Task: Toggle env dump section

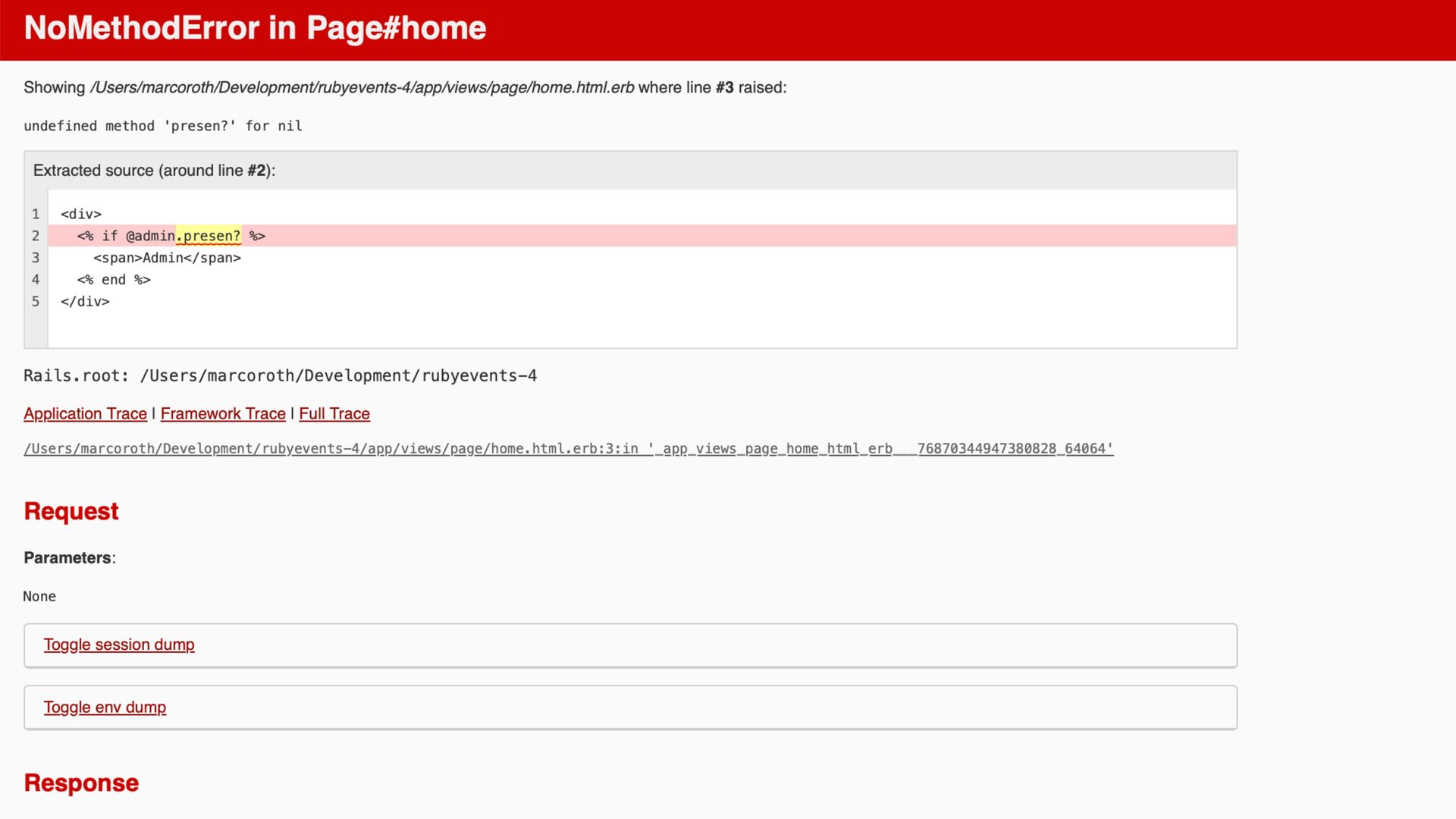Action: point(105,707)
